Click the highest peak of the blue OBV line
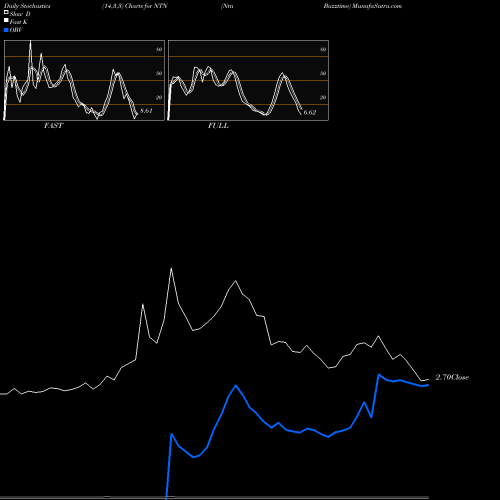Screen dimensions: 500x500 [x=379, y=375]
